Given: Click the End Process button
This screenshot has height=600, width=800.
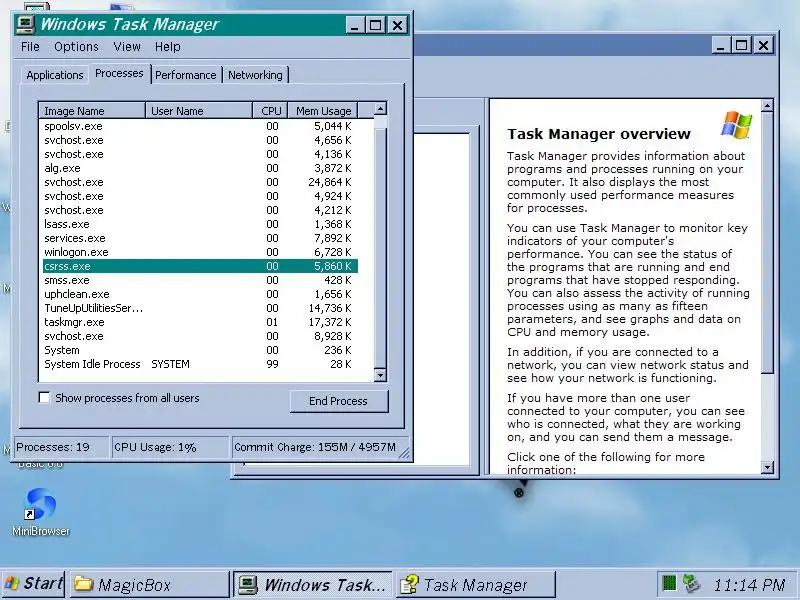Looking at the screenshot, I should point(339,401).
